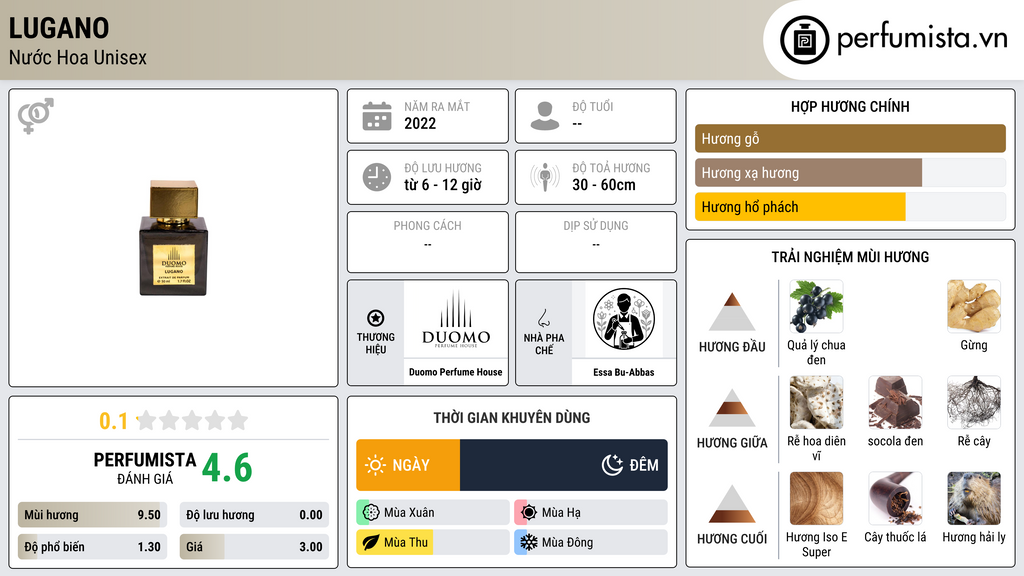
Task: Click the leaf icon for Mùa Thu
Action: 371,543
